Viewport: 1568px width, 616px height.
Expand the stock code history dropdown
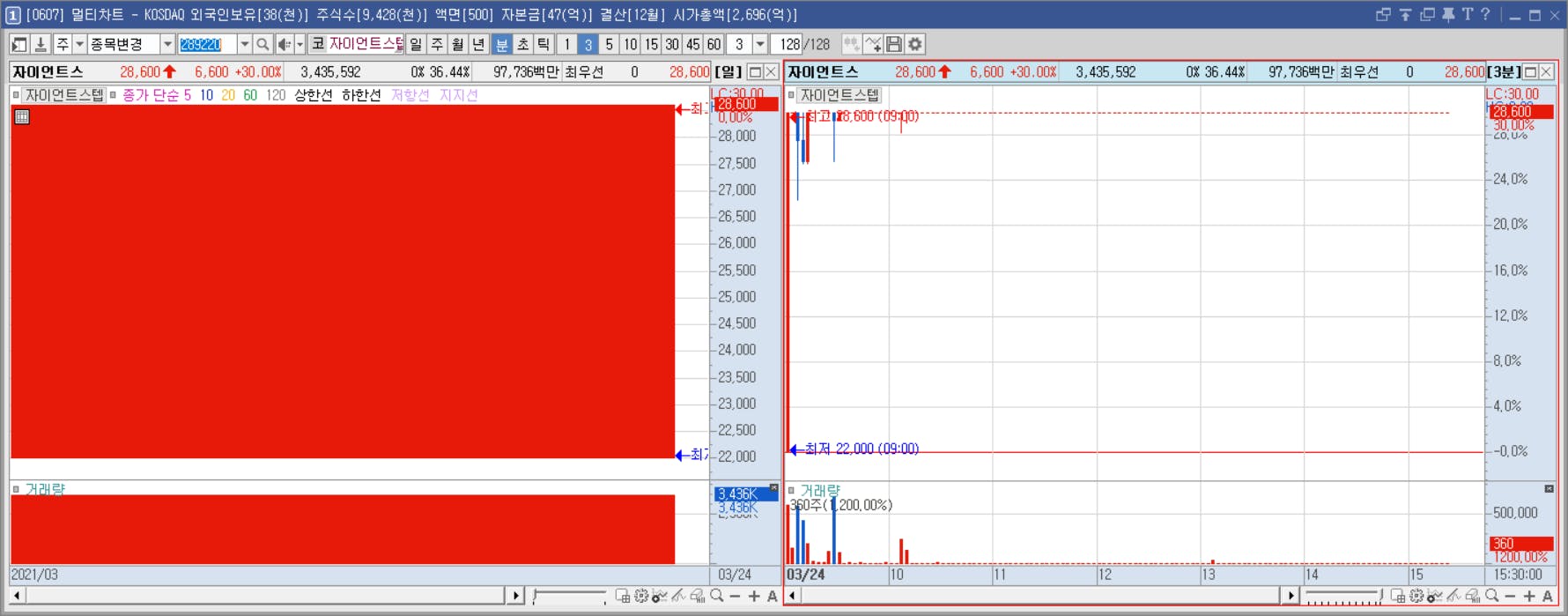pyautogui.click(x=244, y=44)
